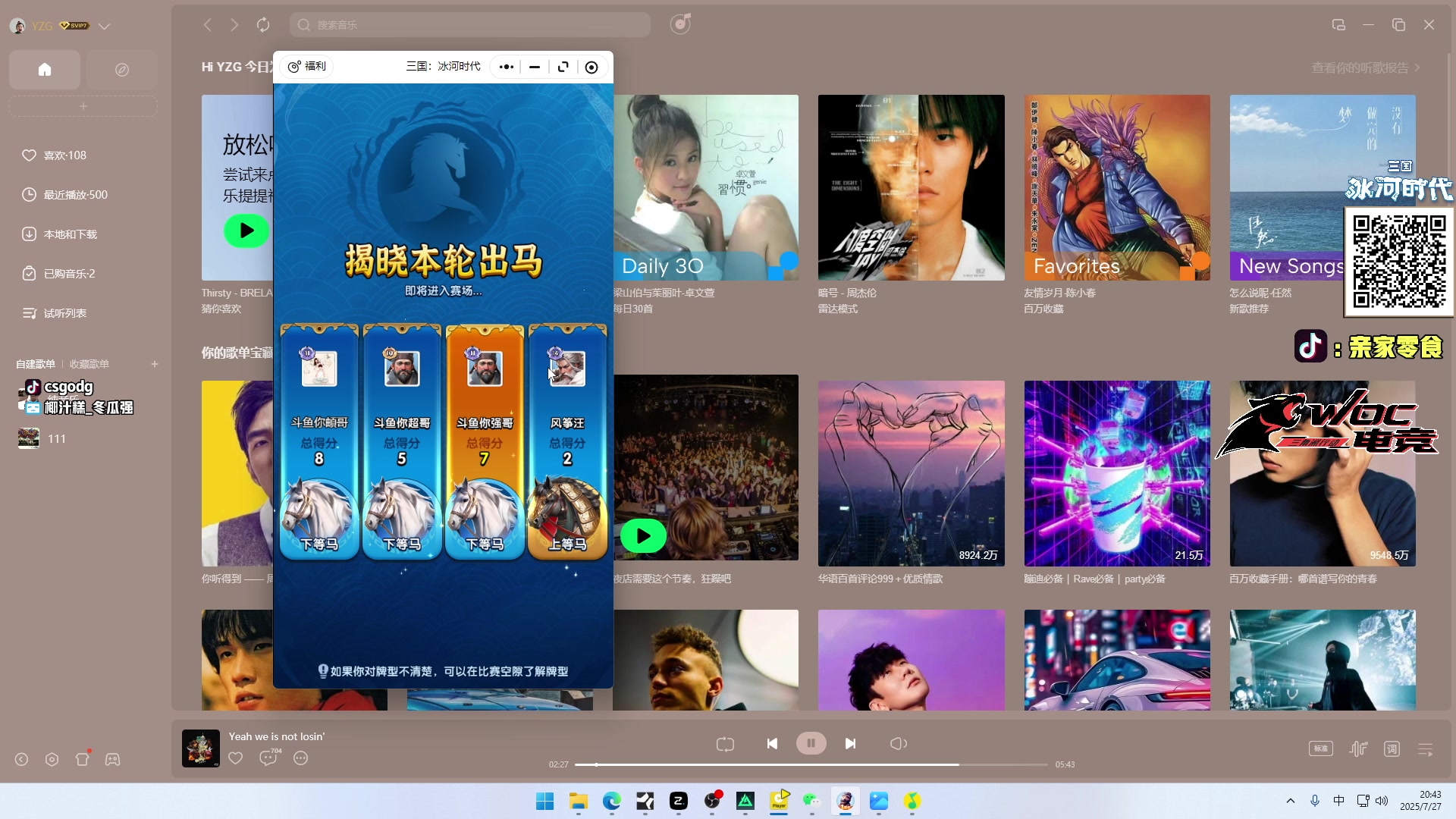1456x819 pixels.
Task: Open 百万收藏手册 playlist title
Action: [x=1303, y=579]
